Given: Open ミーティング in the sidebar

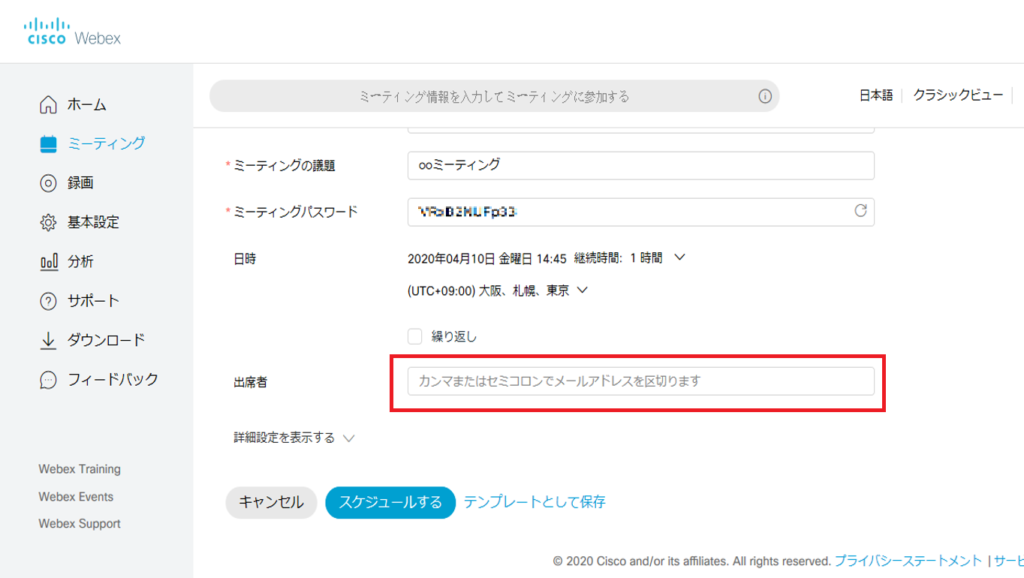Looking at the screenshot, I should point(106,144).
